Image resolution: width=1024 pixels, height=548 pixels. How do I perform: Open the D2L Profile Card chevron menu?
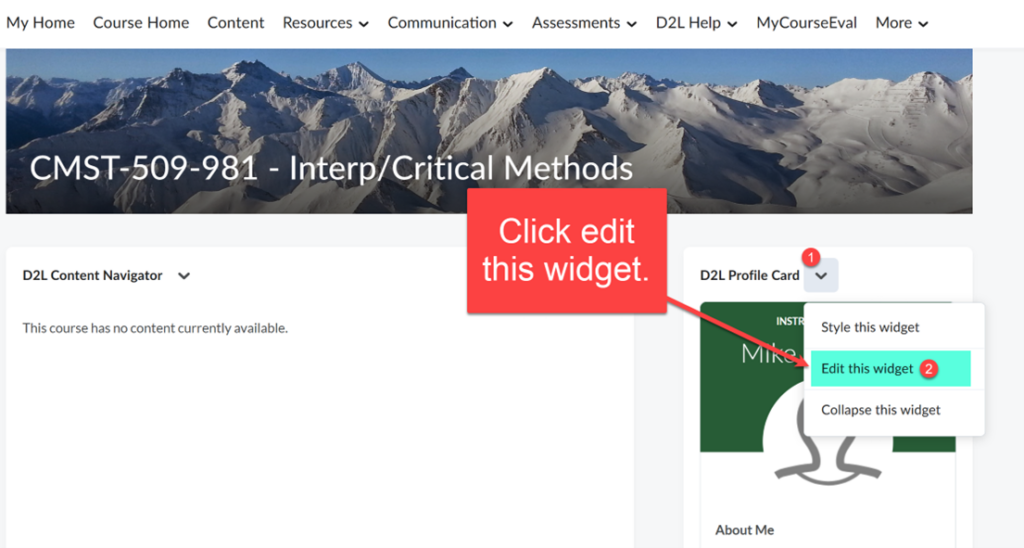pyautogui.click(x=821, y=276)
